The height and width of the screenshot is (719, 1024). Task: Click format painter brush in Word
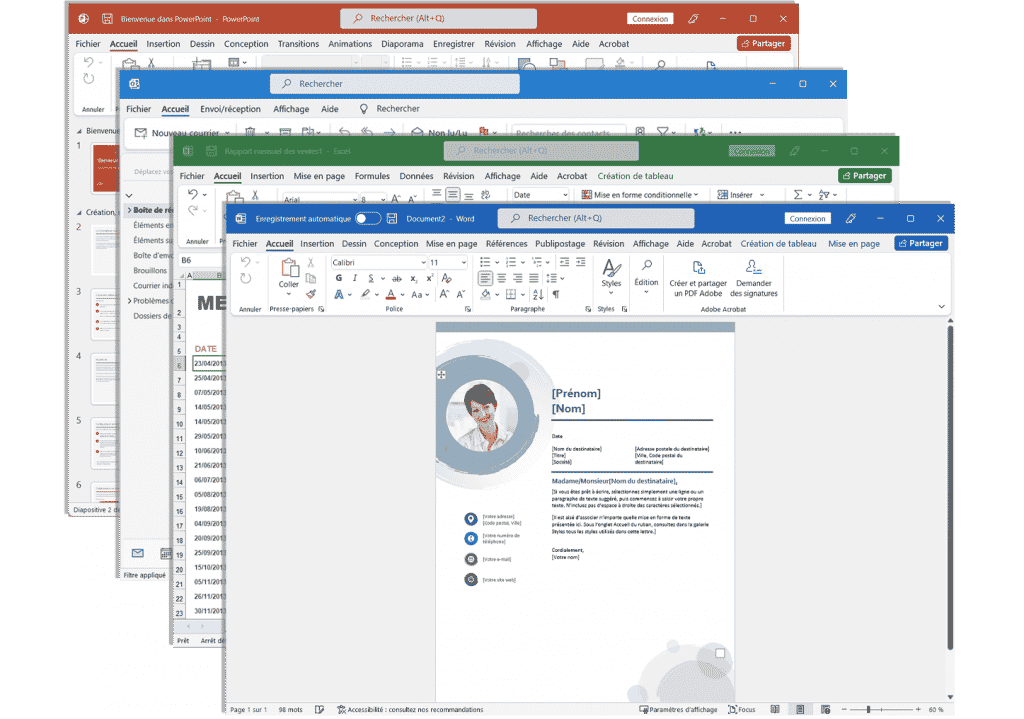pos(311,295)
